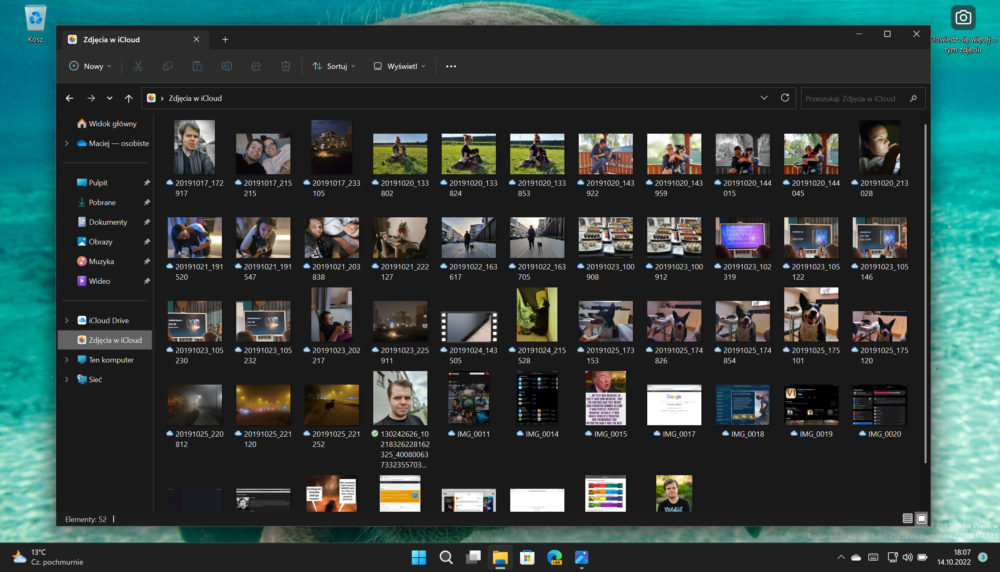1000x572 pixels.
Task: Close the Zdjęcia w iCloud tab
Action: point(196,40)
